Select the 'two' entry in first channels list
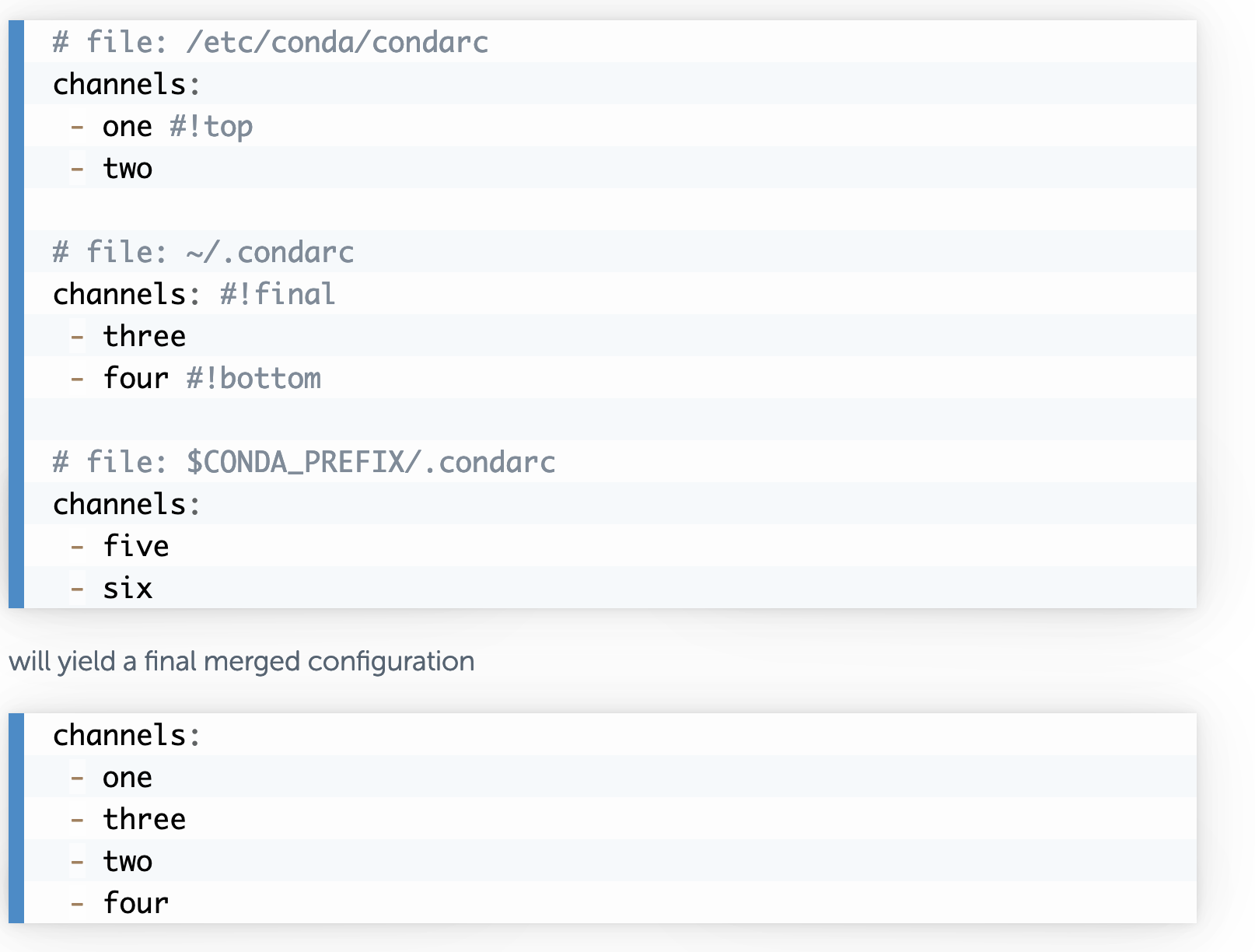This screenshot has width=1255, height=952. [128, 168]
